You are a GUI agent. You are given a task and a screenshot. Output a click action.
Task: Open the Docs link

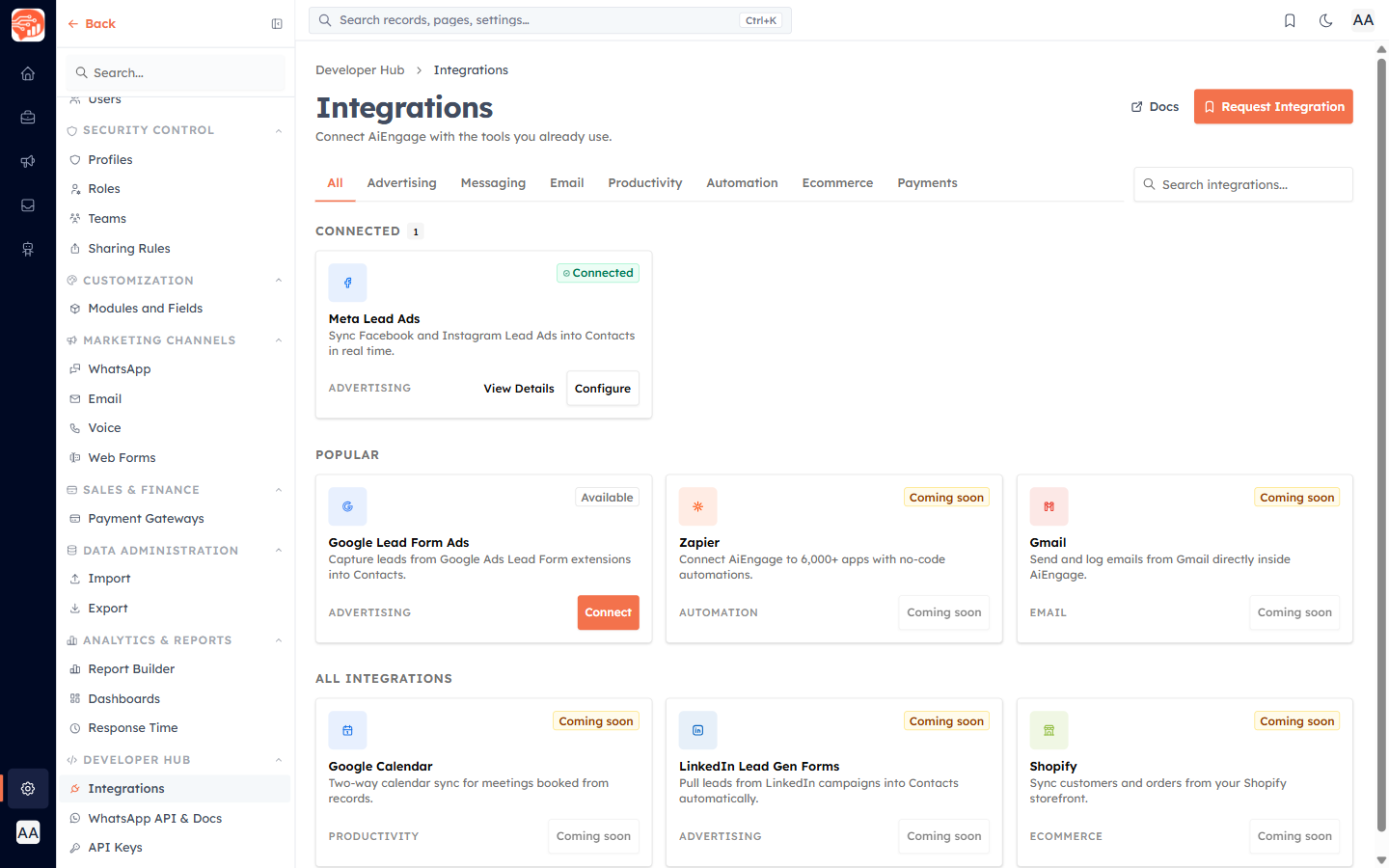(1156, 107)
